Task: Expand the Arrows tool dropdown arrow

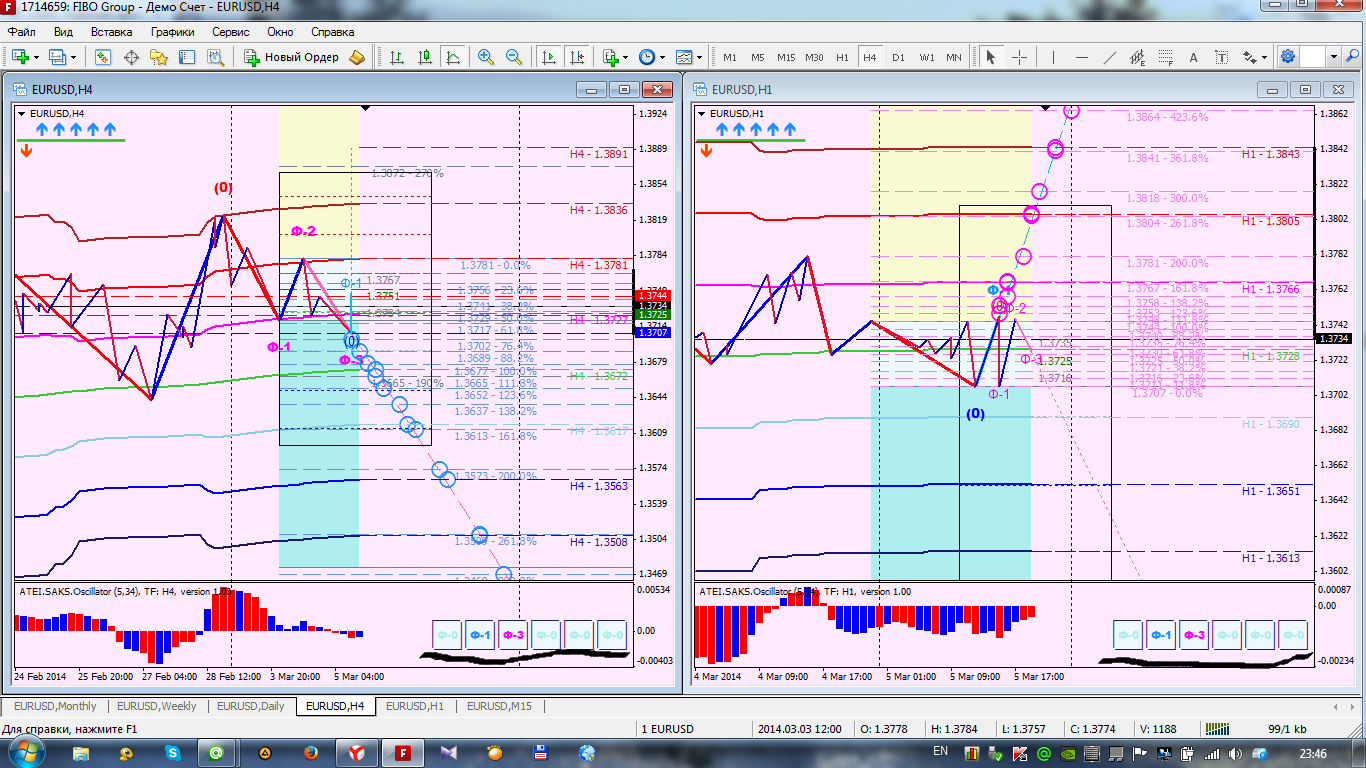Action: 1265,57
